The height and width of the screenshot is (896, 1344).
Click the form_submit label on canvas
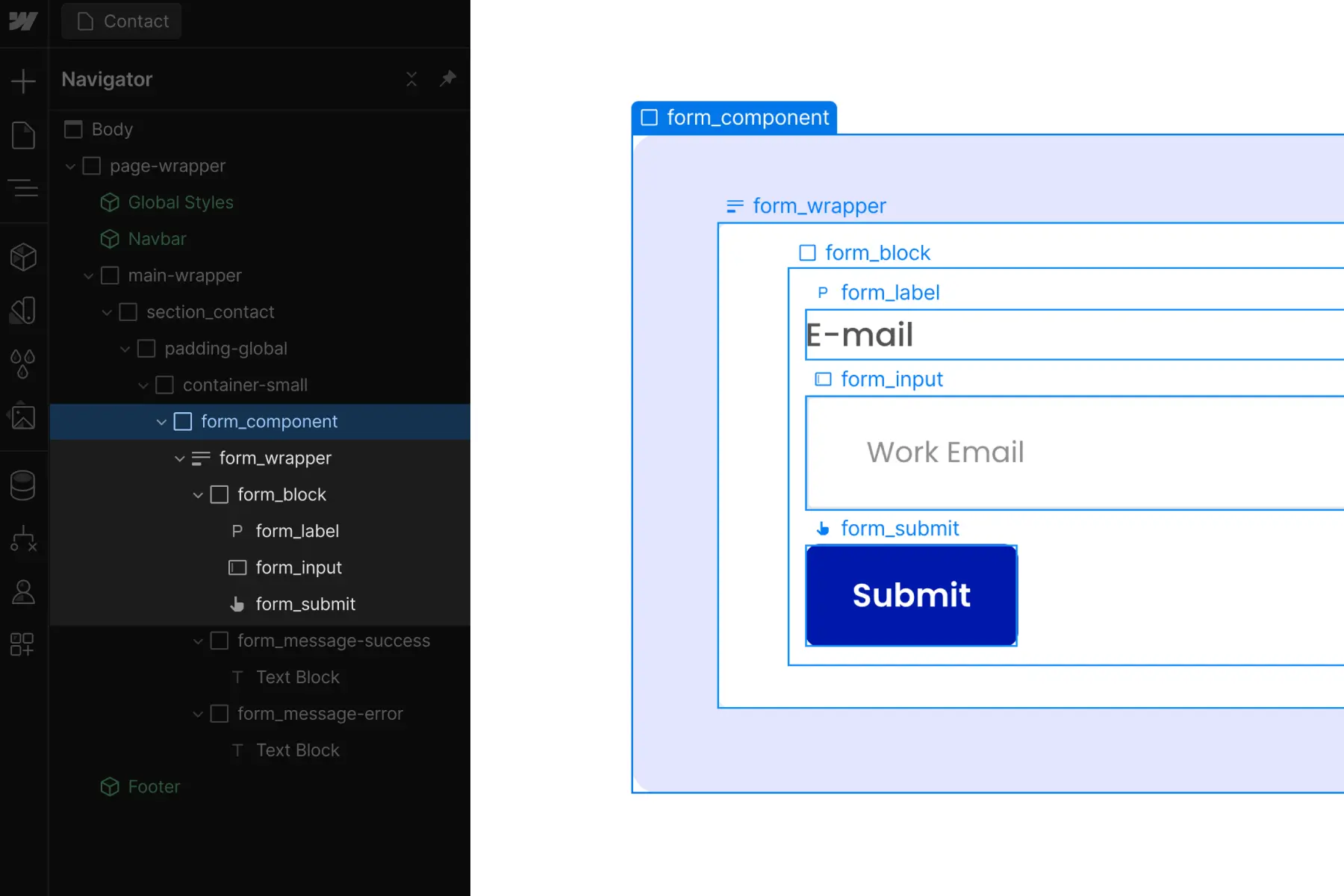tap(887, 529)
